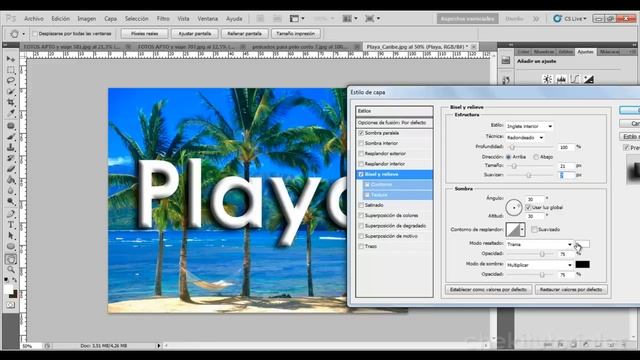640x360 pixels.
Task: Click the black shadow color swatch
Action: click(x=582, y=264)
